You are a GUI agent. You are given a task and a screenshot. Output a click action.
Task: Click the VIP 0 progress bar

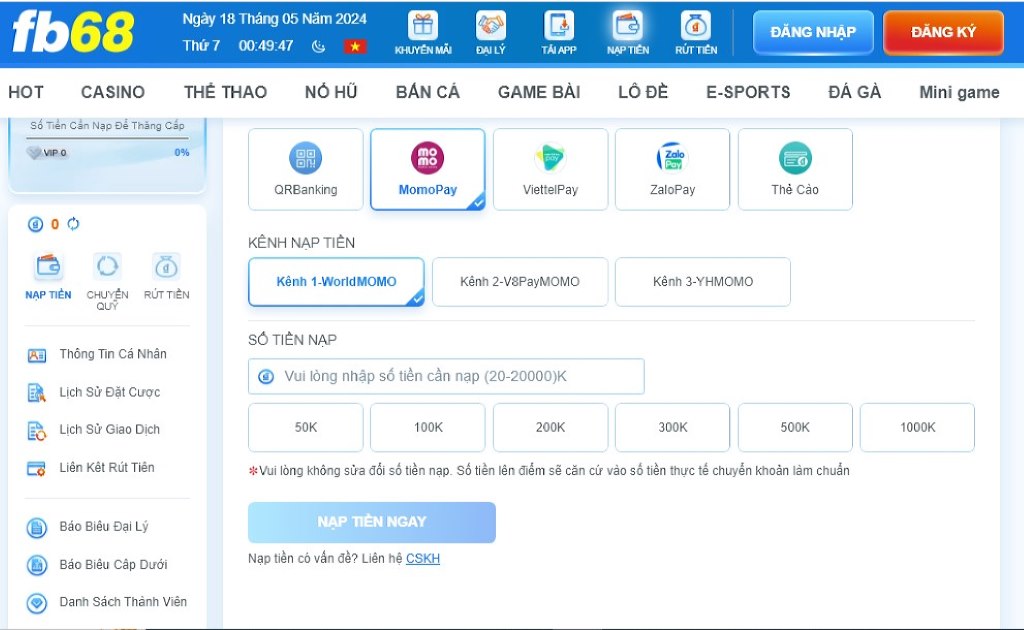click(x=106, y=153)
